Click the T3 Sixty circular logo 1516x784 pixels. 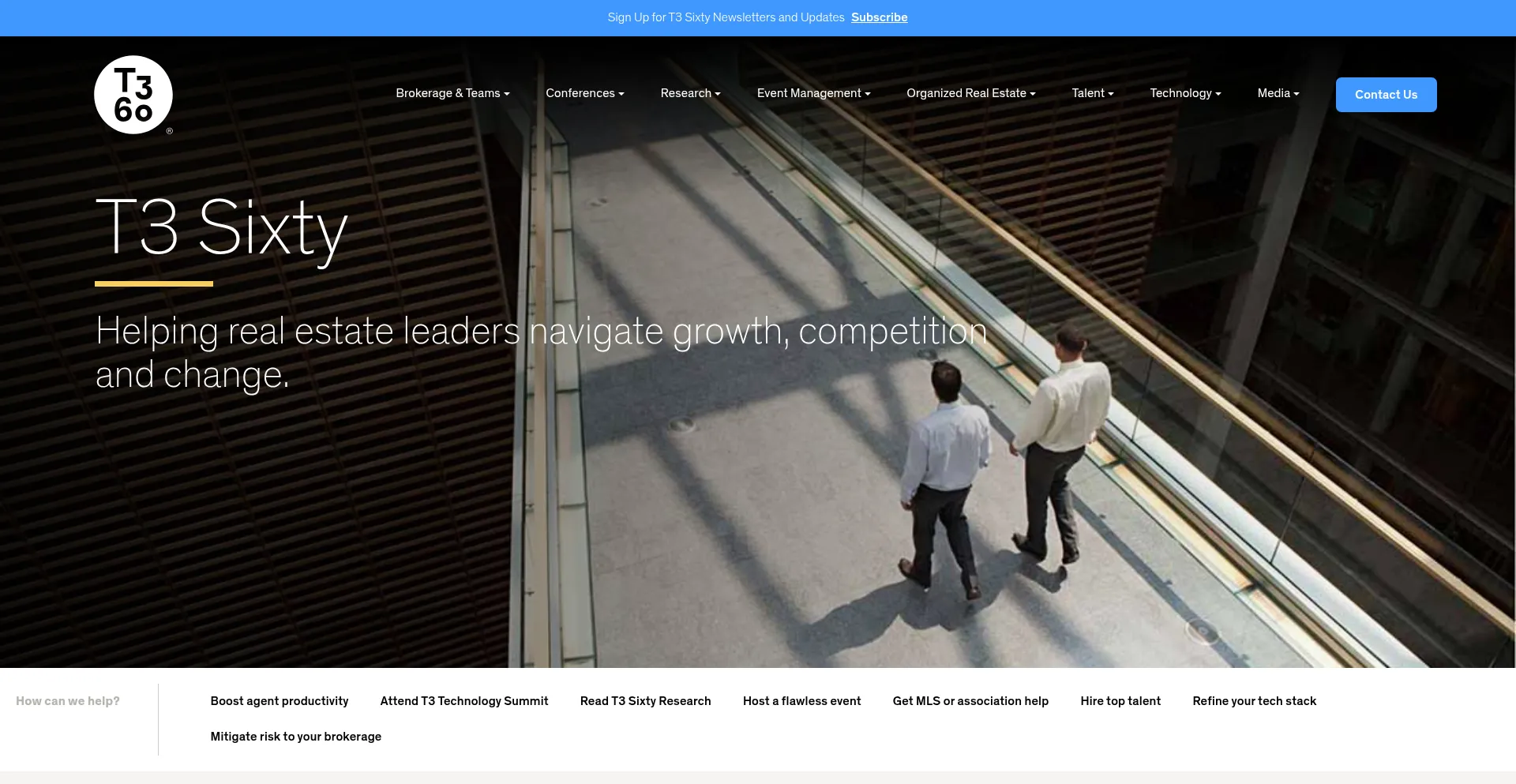click(x=133, y=95)
